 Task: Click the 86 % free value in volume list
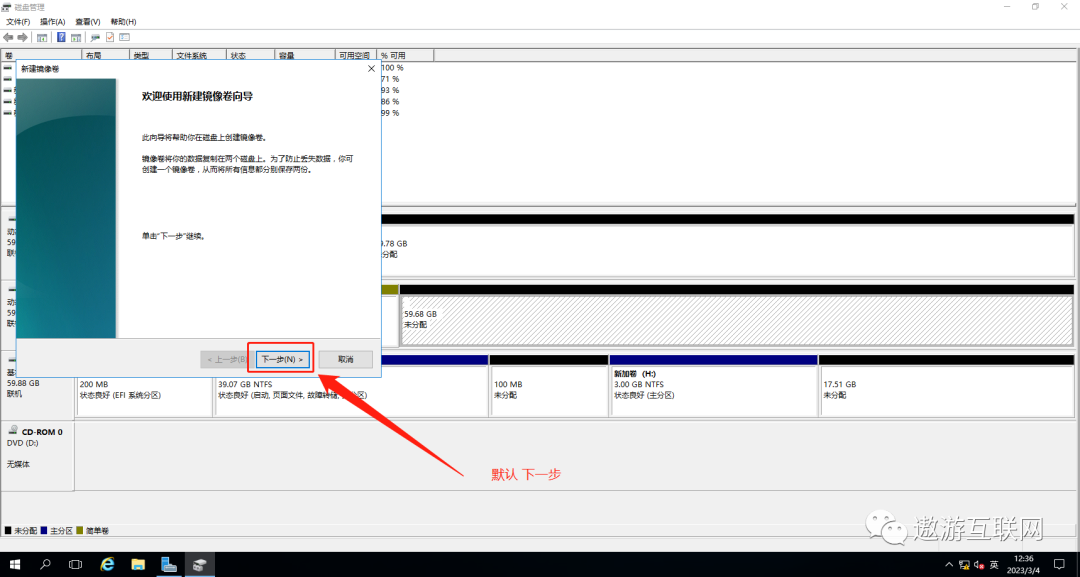point(391,101)
